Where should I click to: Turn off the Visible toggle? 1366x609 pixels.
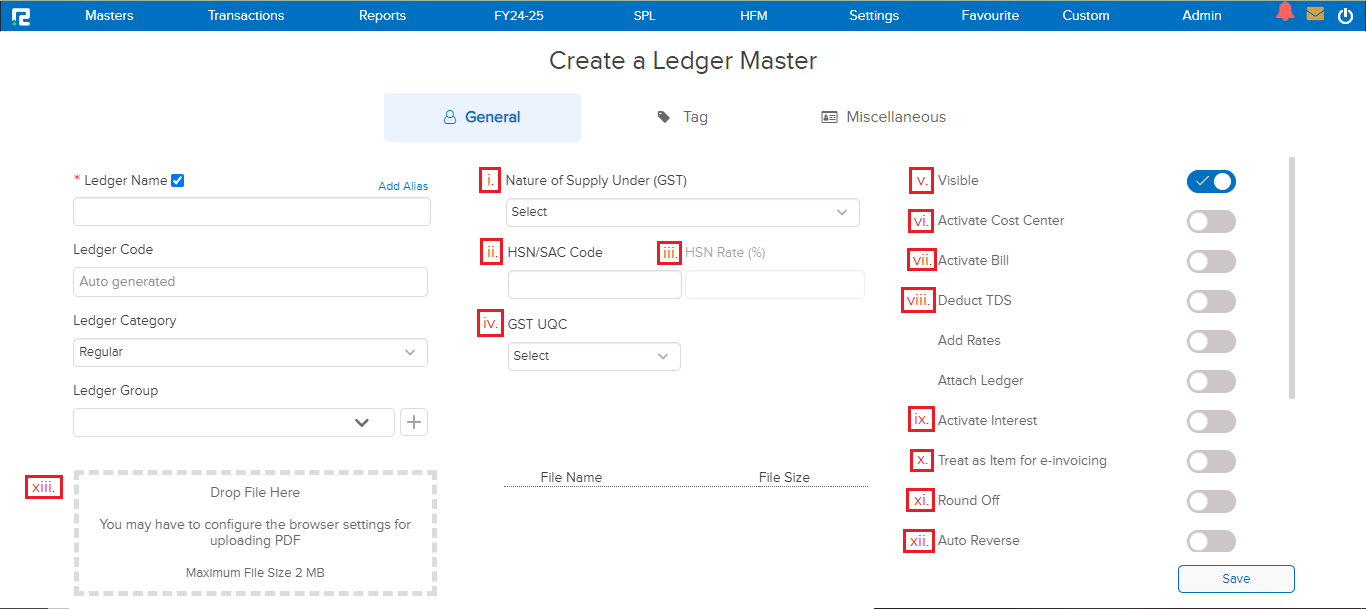click(x=1211, y=181)
